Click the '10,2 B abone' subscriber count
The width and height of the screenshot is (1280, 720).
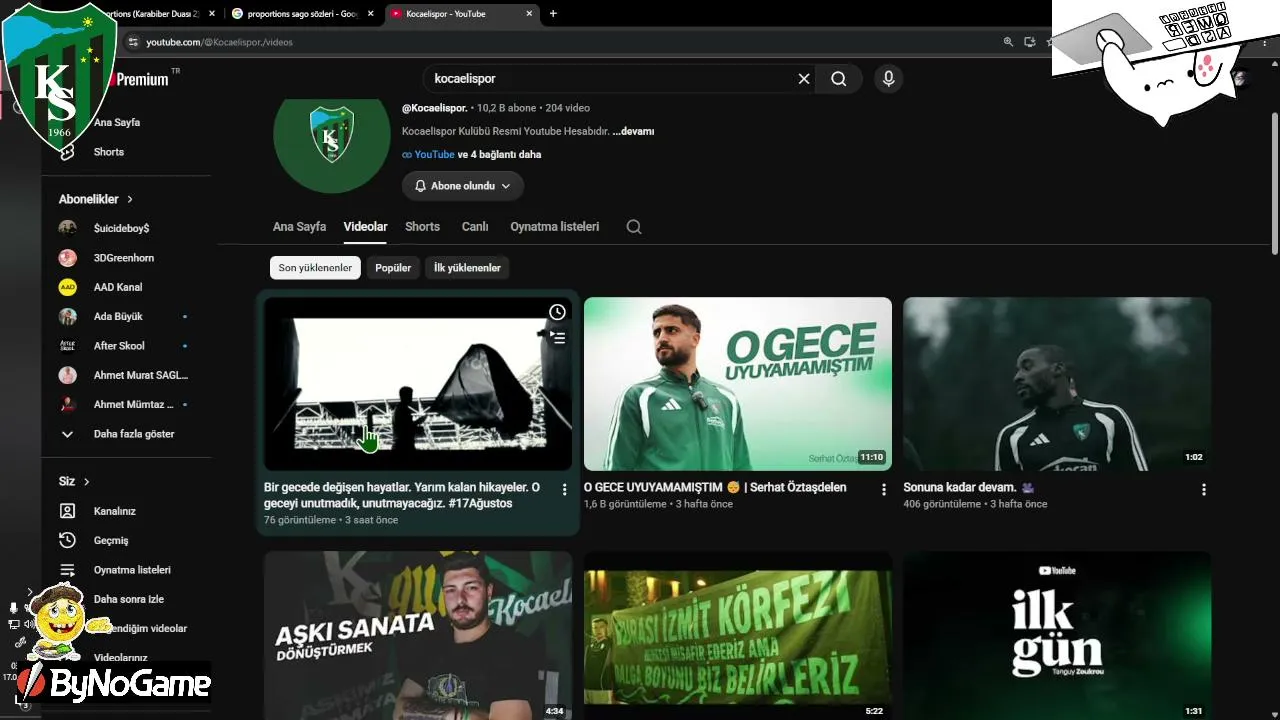click(507, 108)
